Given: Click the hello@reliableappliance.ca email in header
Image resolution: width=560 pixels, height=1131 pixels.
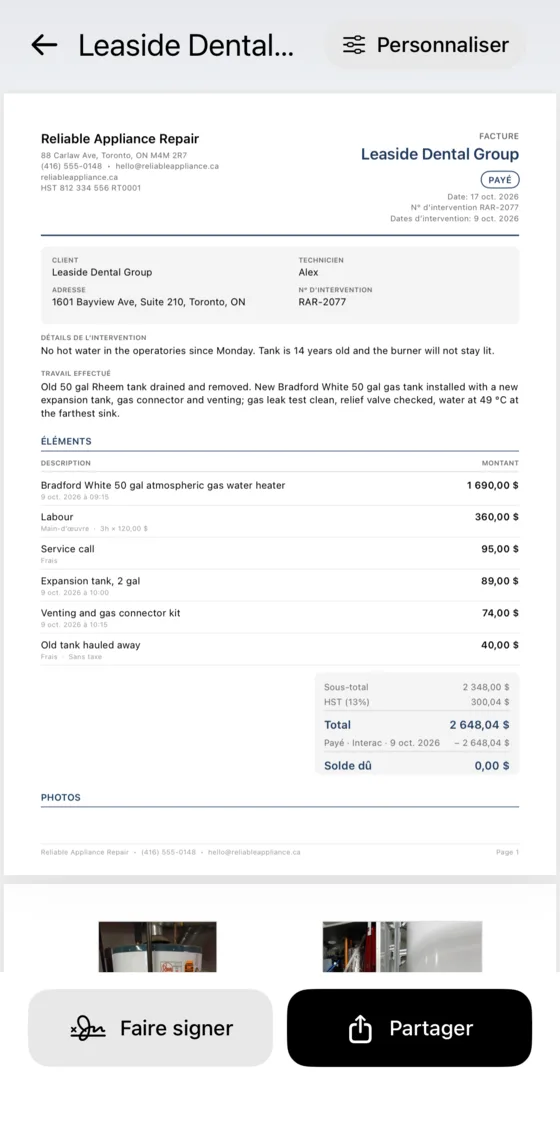Looking at the screenshot, I should tap(167, 166).
